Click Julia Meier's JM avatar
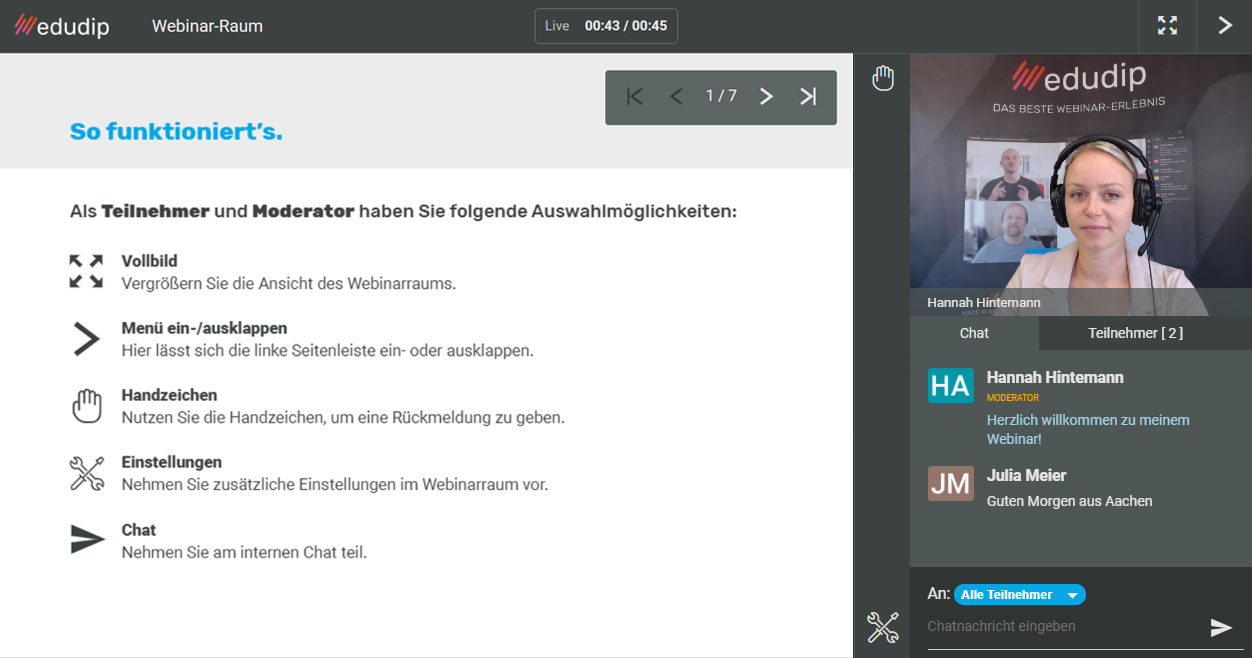1252x658 pixels. tap(950, 484)
